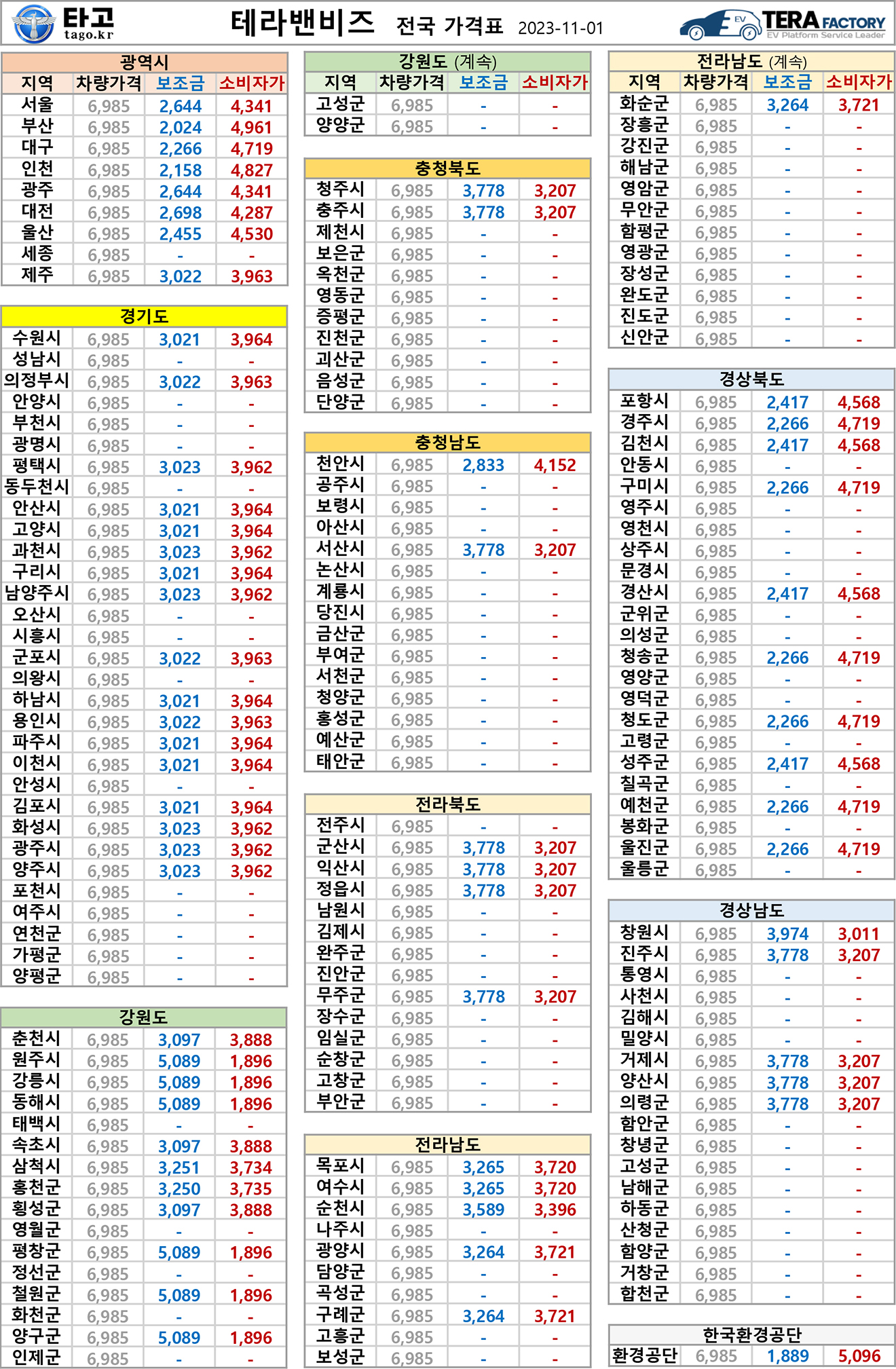Click 순천시 subsidy value 3,589
The image size is (896, 1369).
pos(483,1209)
